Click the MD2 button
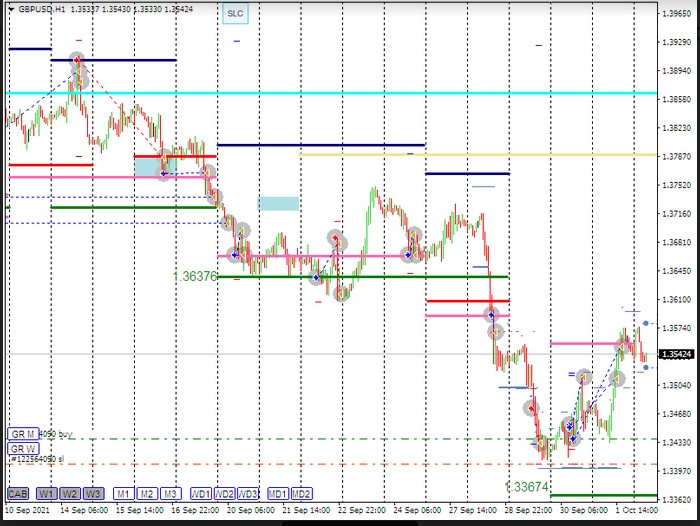Image resolution: width=700 pixels, height=526 pixels. 301,494
